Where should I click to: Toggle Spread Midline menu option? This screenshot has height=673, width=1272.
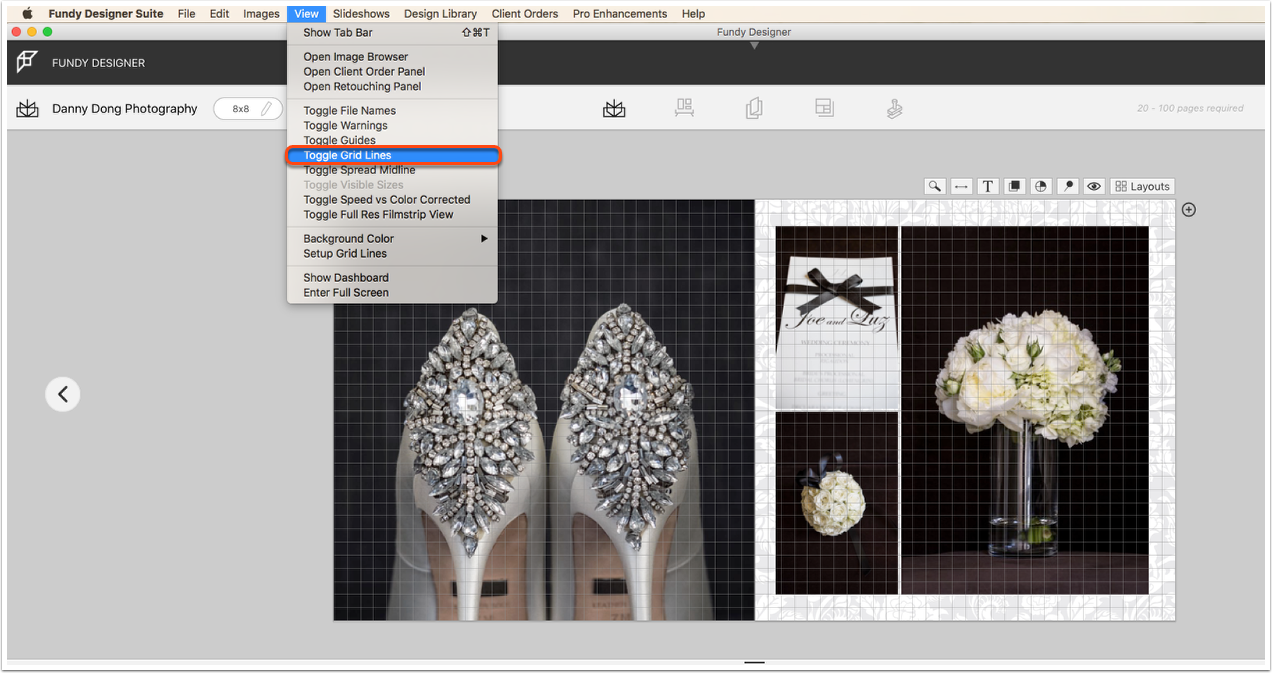tap(359, 170)
